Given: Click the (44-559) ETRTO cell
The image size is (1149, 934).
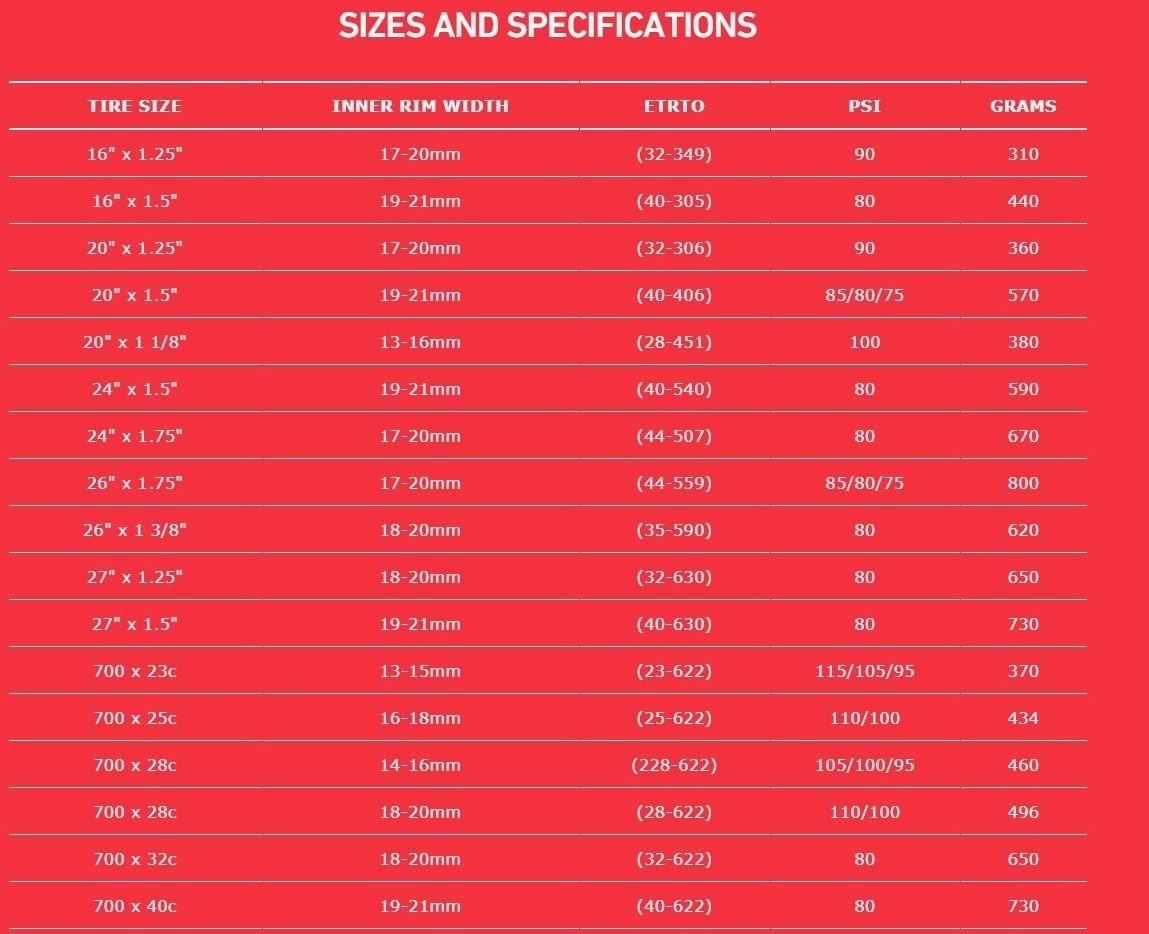Looking at the screenshot, I should (x=674, y=483).
